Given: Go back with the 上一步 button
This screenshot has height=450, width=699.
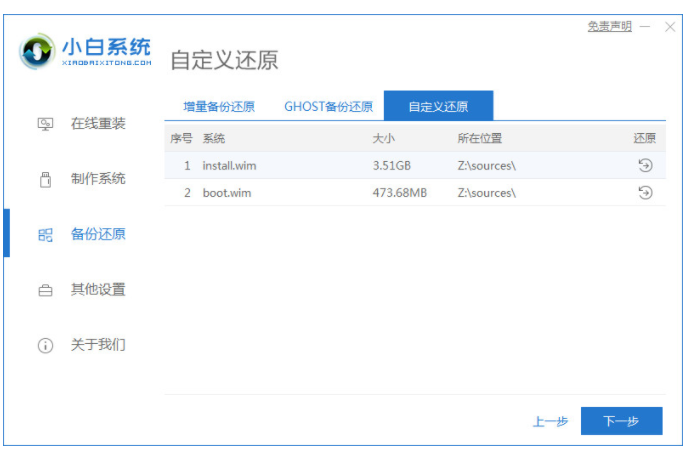Looking at the screenshot, I should point(550,421).
